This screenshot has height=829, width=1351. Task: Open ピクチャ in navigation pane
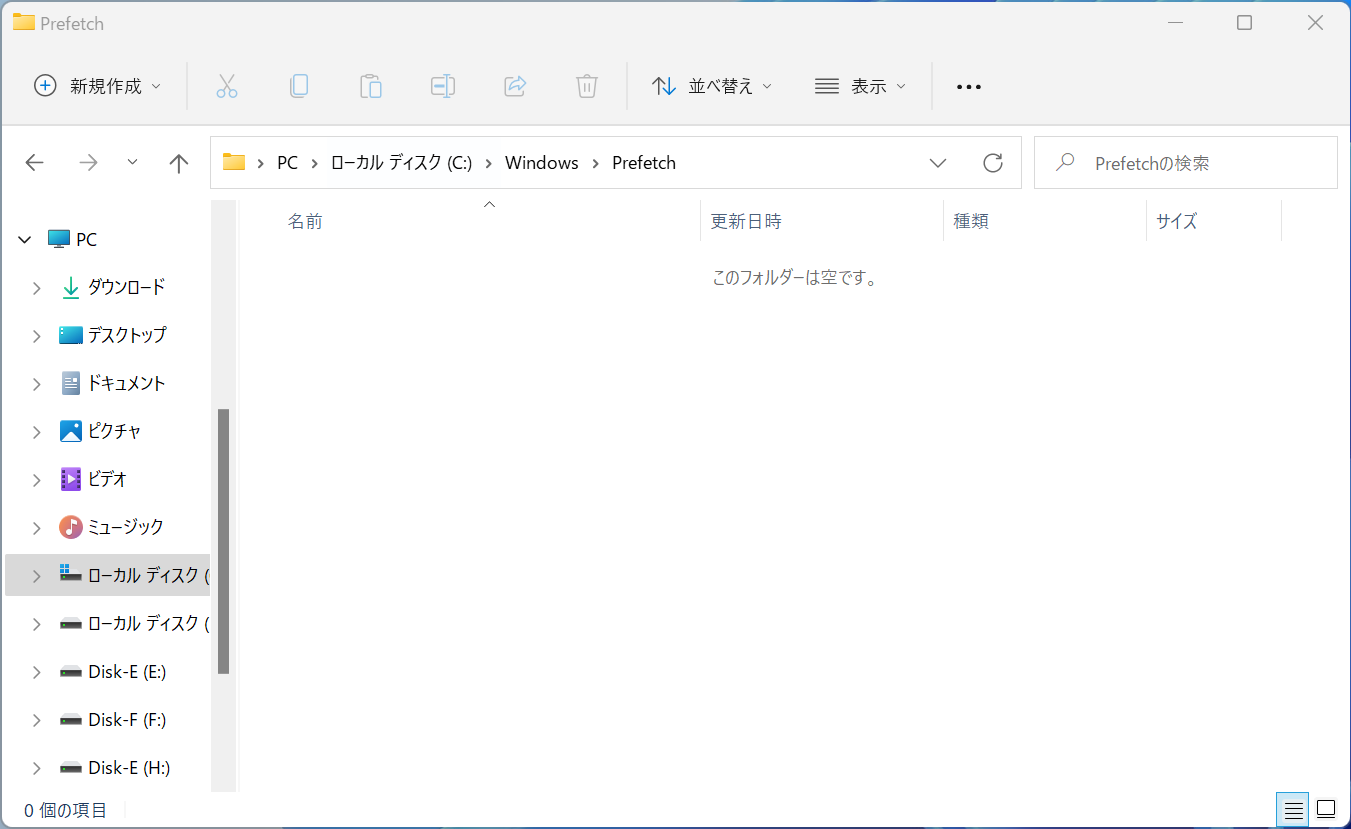tap(114, 431)
